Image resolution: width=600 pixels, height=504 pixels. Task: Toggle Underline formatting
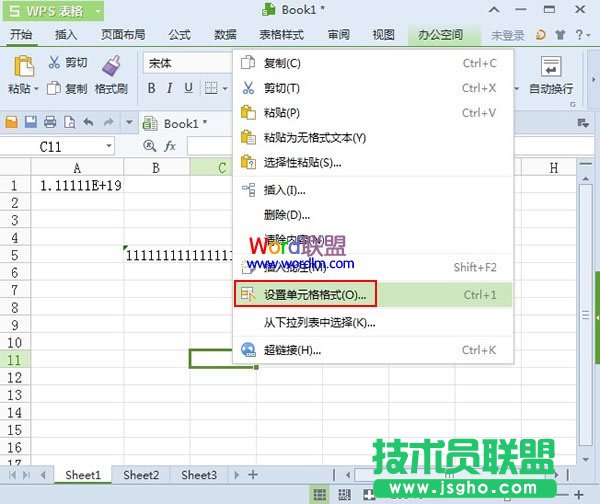click(188, 88)
